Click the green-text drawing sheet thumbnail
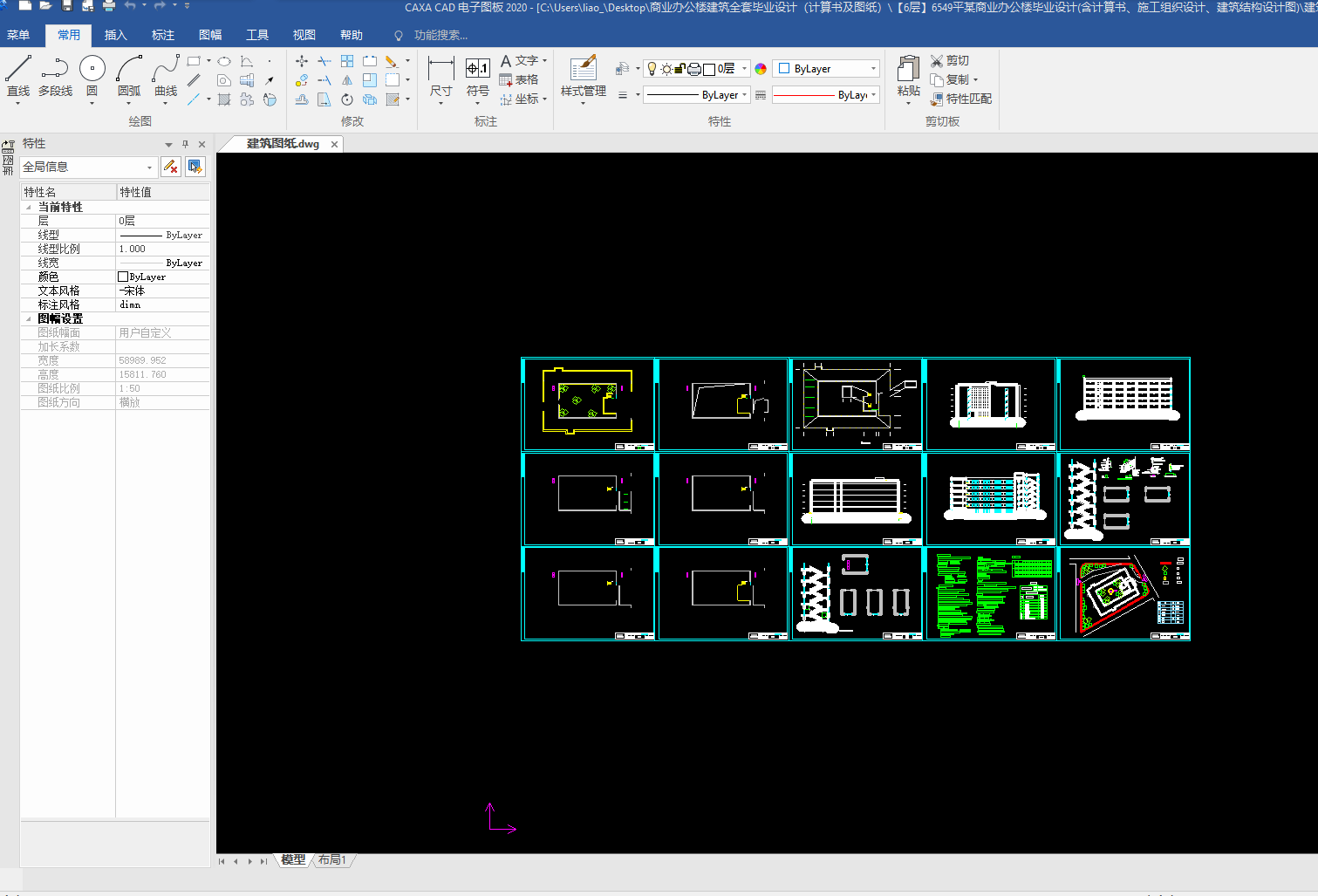Image resolution: width=1318 pixels, height=896 pixels. 991,594
